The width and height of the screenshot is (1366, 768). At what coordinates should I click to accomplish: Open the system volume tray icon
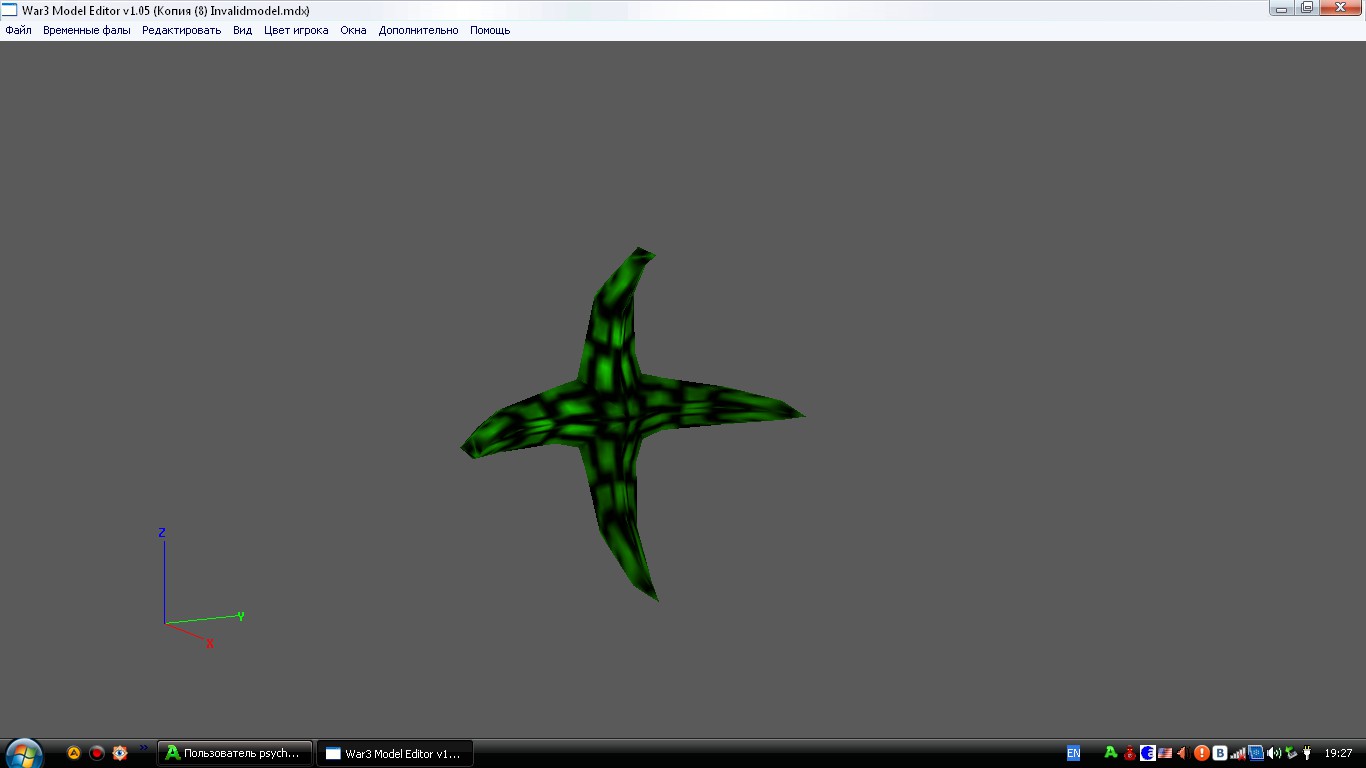[1274, 753]
